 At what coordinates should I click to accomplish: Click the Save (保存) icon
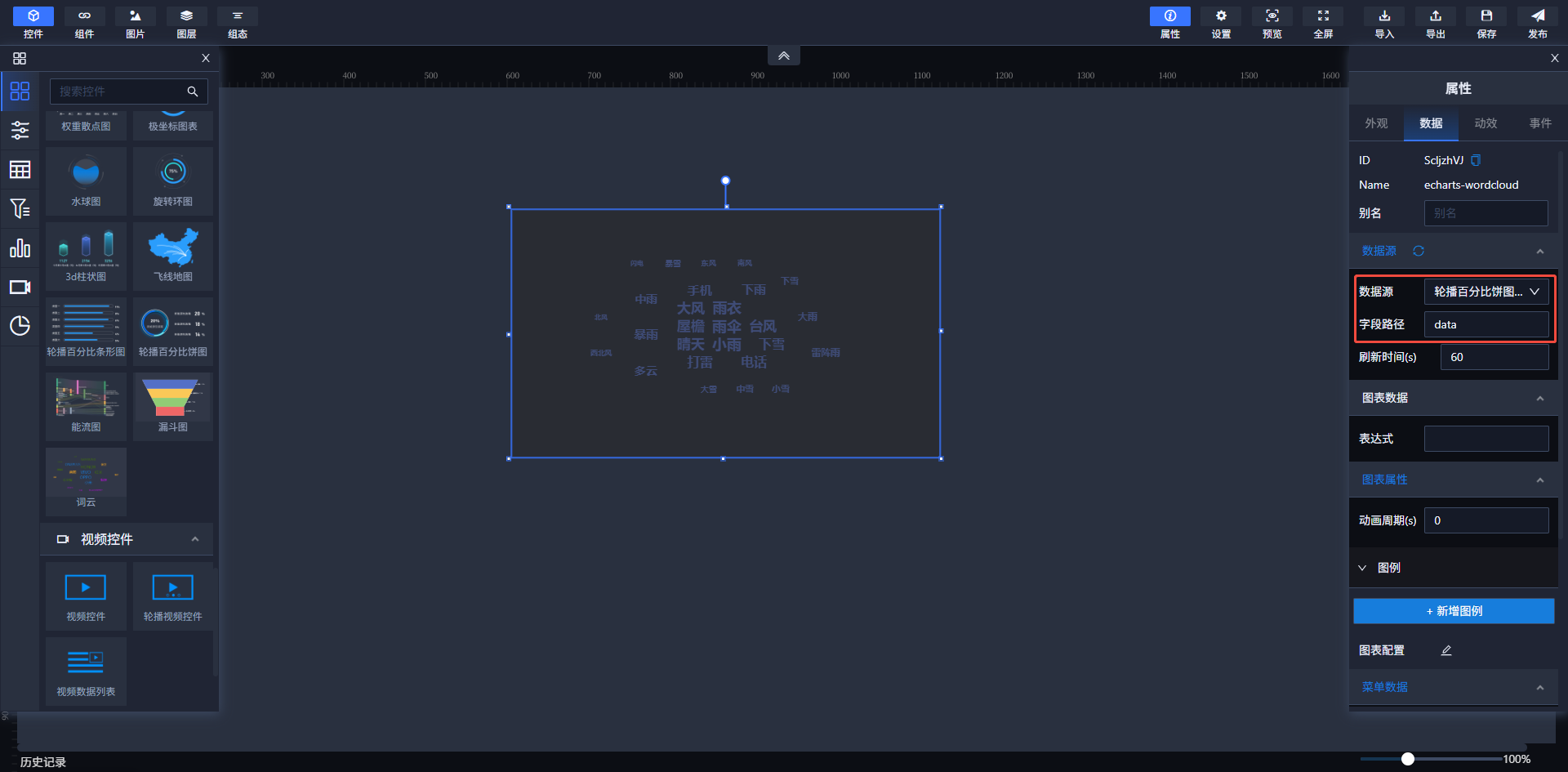[x=1486, y=22]
